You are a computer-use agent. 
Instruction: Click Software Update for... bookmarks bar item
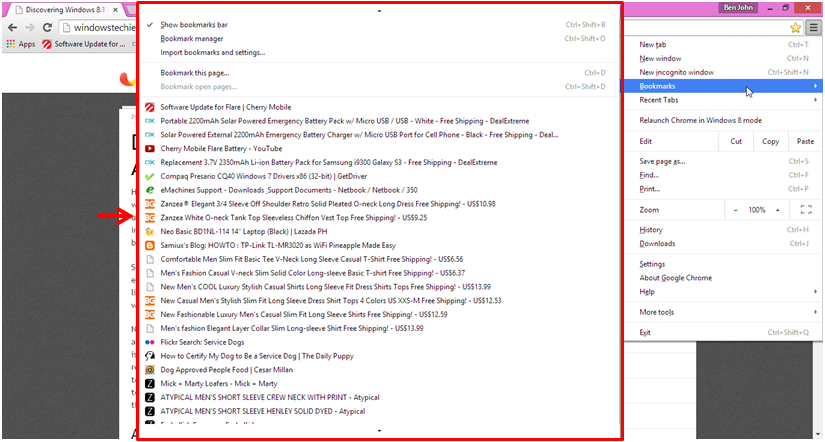pyautogui.click(x=84, y=44)
